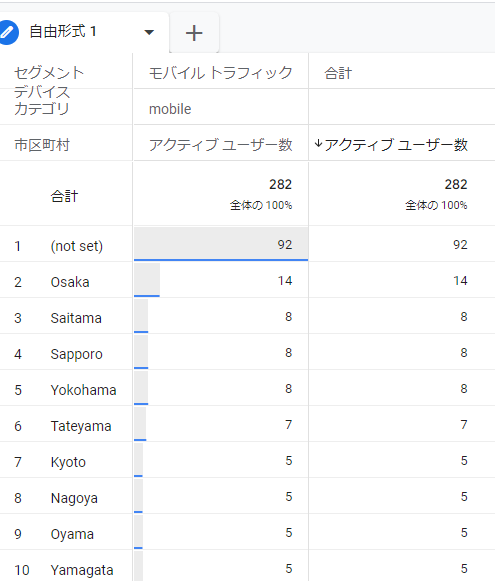Click the 市区町村 dimension header
Viewport: 495px width, 581px height.
click(x=42, y=145)
